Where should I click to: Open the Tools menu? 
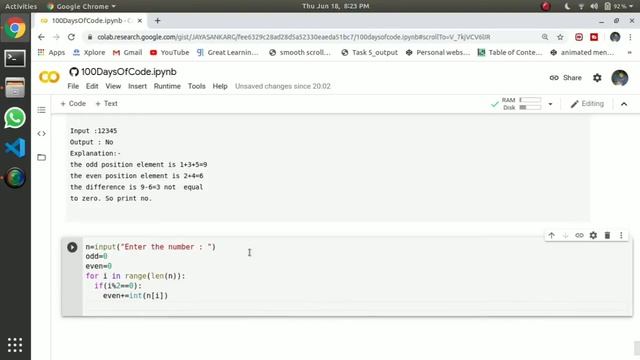point(196,86)
